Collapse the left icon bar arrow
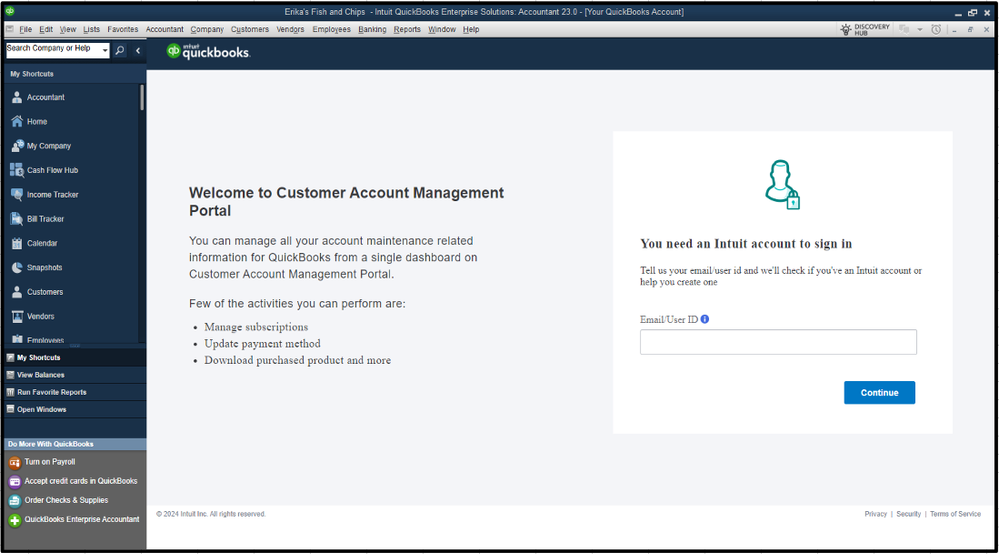The height and width of the screenshot is (554, 999). pyautogui.click(x=138, y=50)
